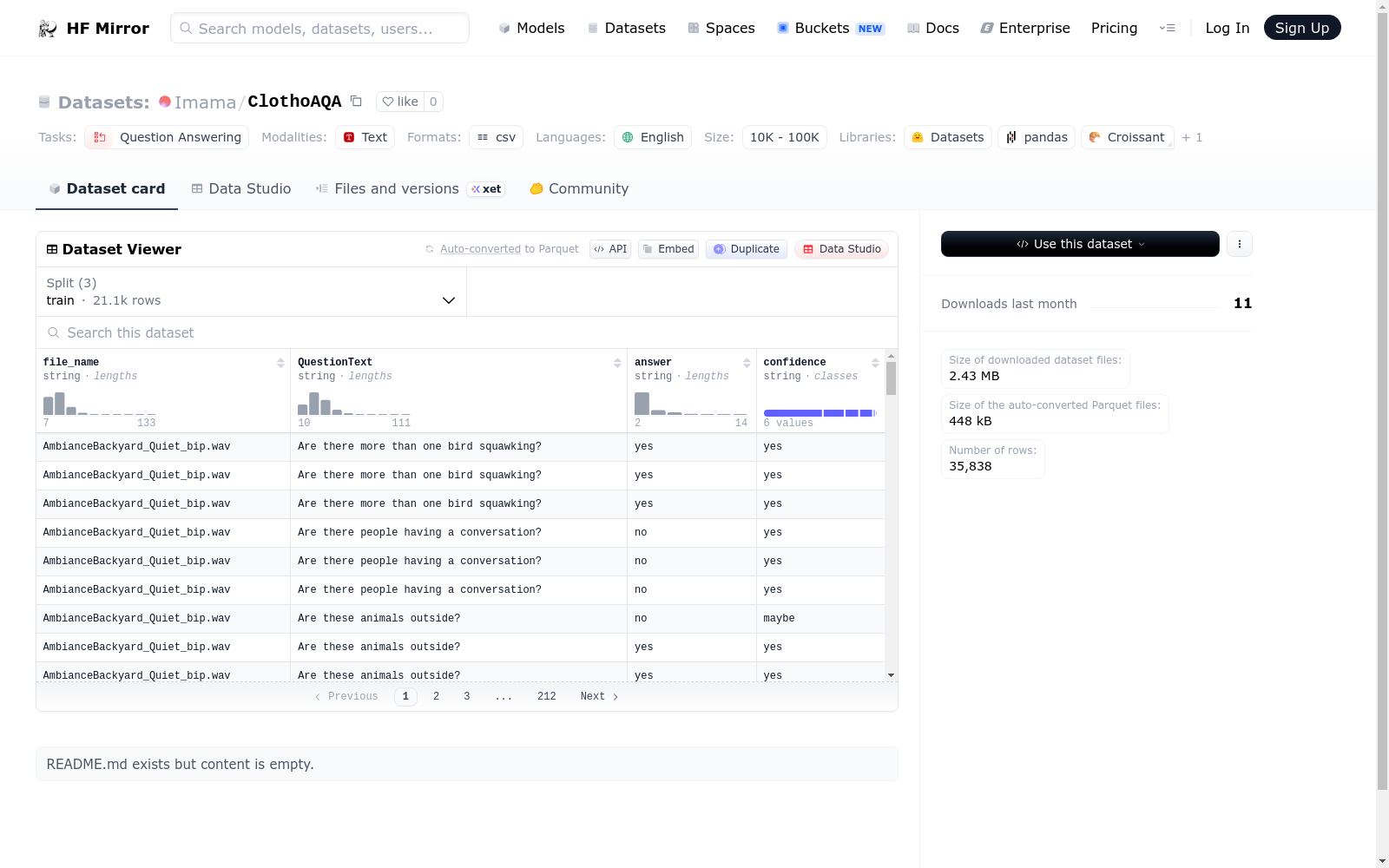
Task: Select the 'maybe' confidence cell
Action: tap(820, 618)
